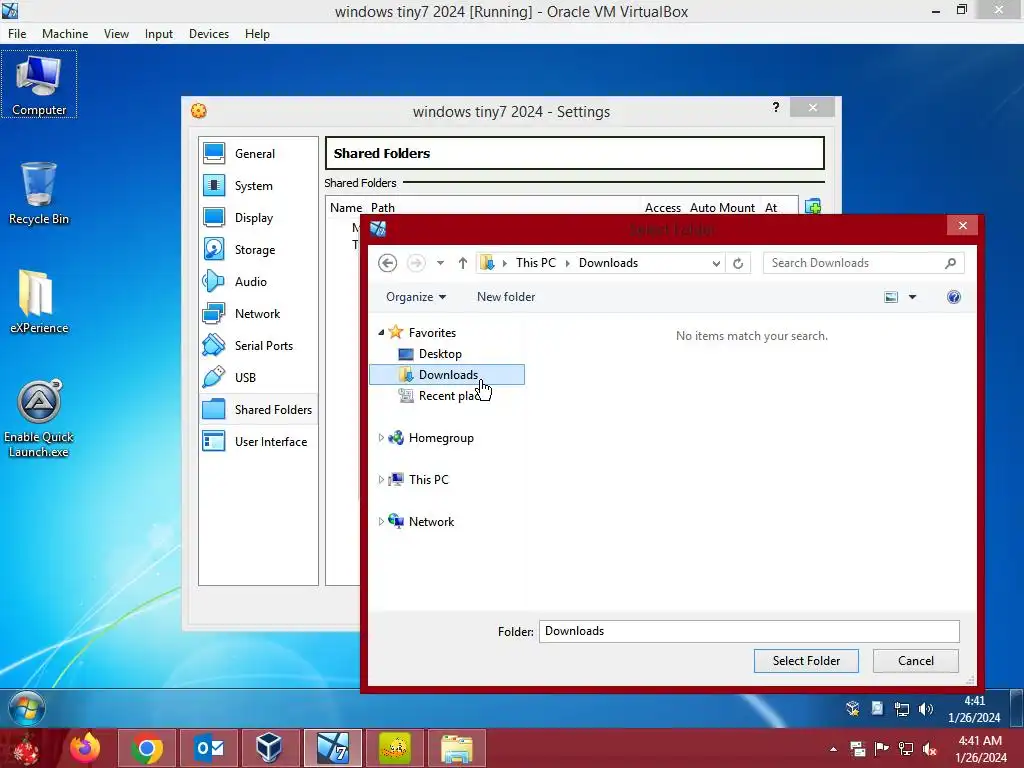This screenshot has width=1024, height=768.
Task: Select the eXPerience folder on desktop
Action: click(x=39, y=301)
